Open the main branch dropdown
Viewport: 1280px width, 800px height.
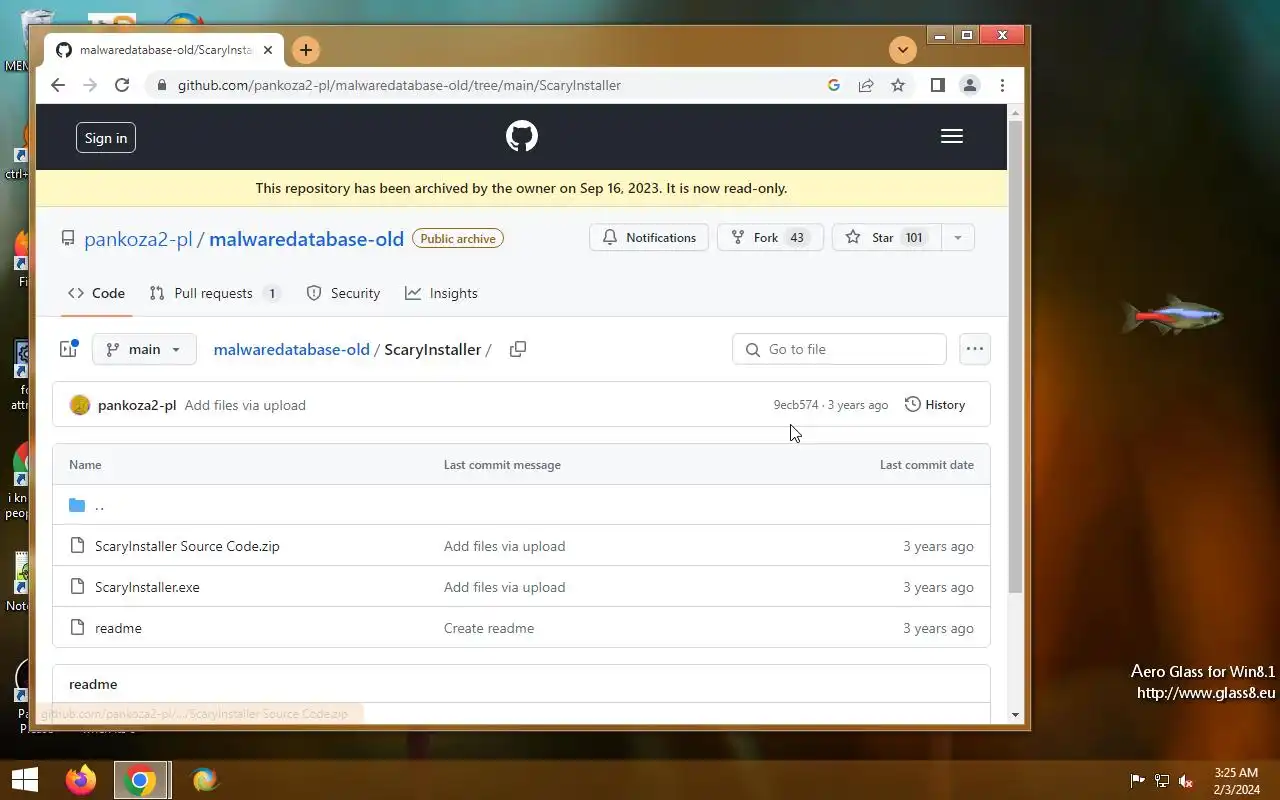[144, 349]
